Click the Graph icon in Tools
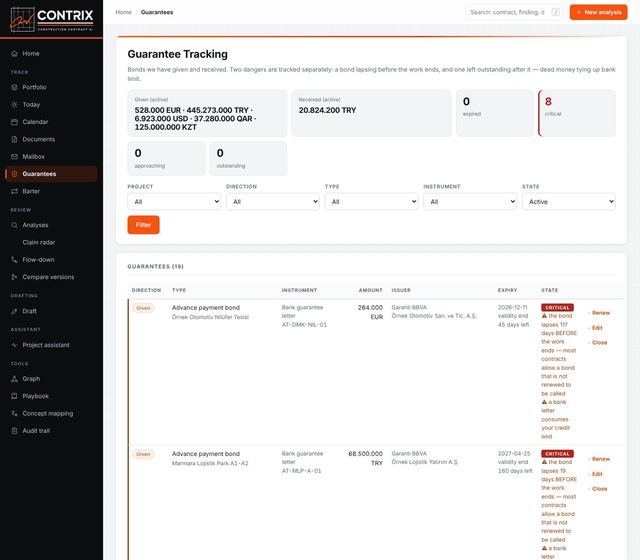This screenshot has width=640, height=560. tap(14, 379)
